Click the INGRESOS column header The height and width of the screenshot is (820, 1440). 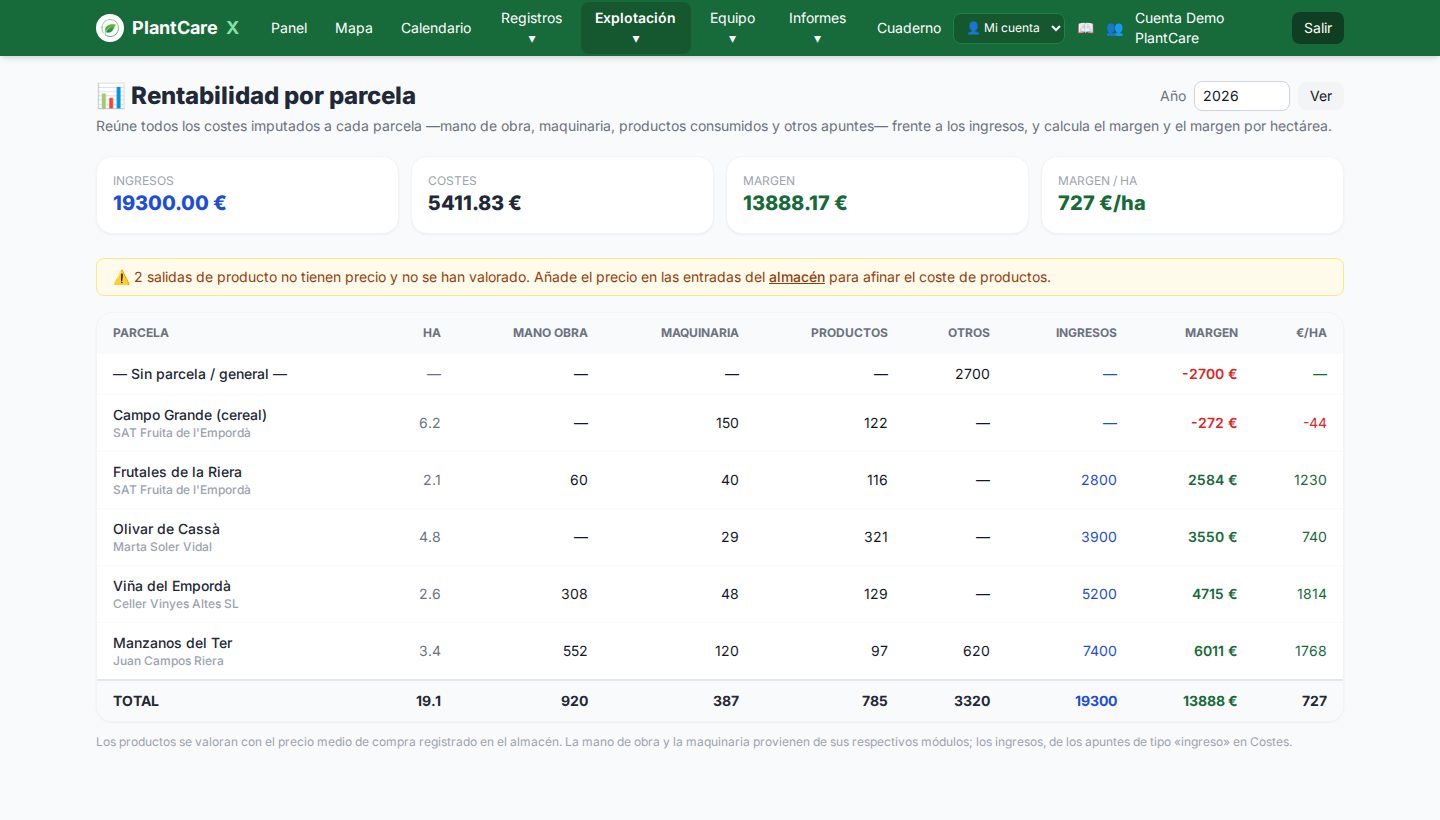[1086, 333]
